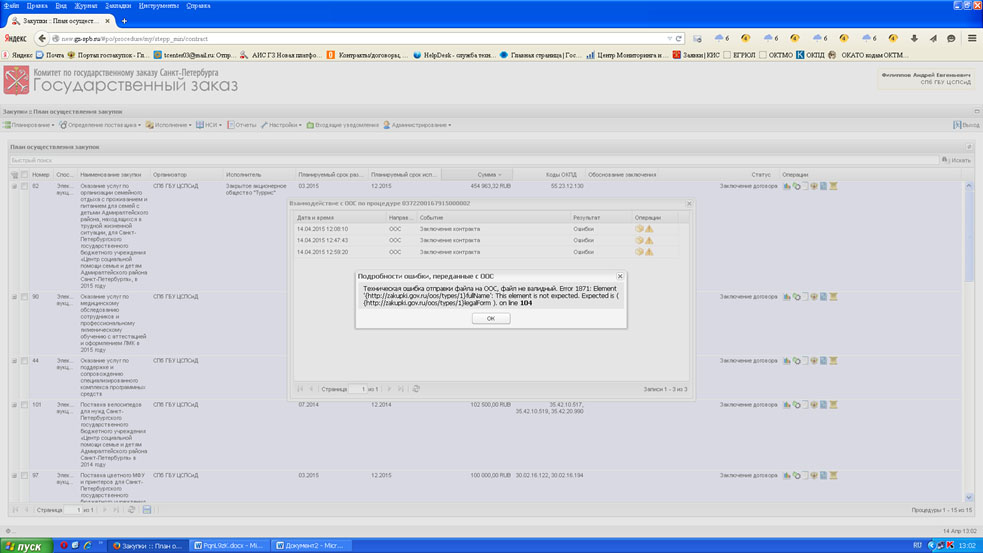Click the blue document operation icon in row 101
The width and height of the screenshot is (983, 553).
[823, 404]
